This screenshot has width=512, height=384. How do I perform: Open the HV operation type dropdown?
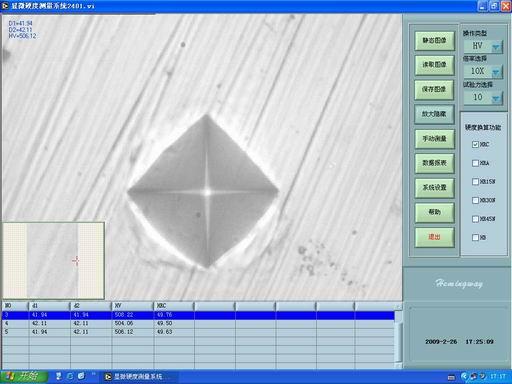coord(496,46)
